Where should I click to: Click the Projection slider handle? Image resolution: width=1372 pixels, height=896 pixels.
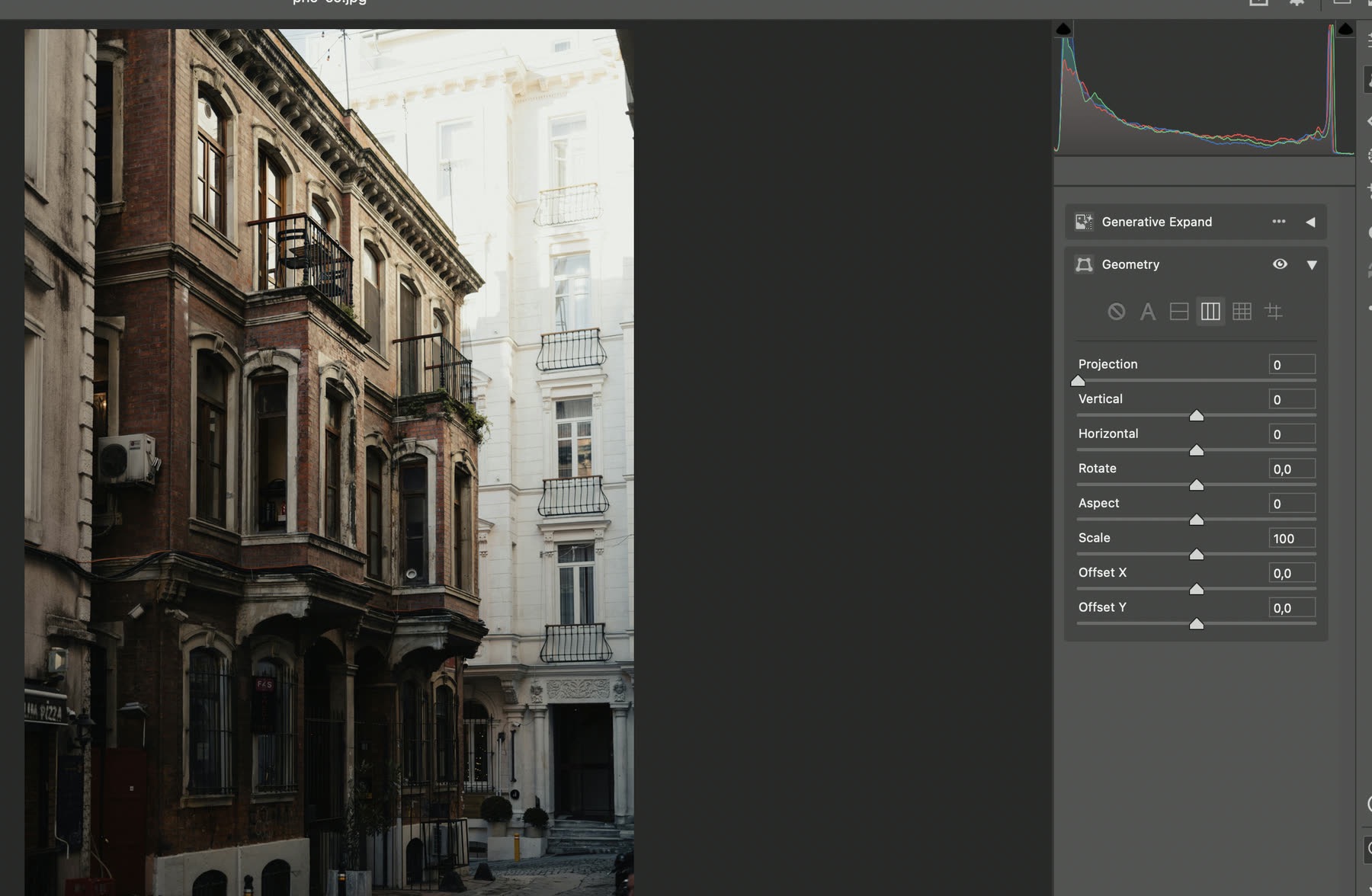1078,381
